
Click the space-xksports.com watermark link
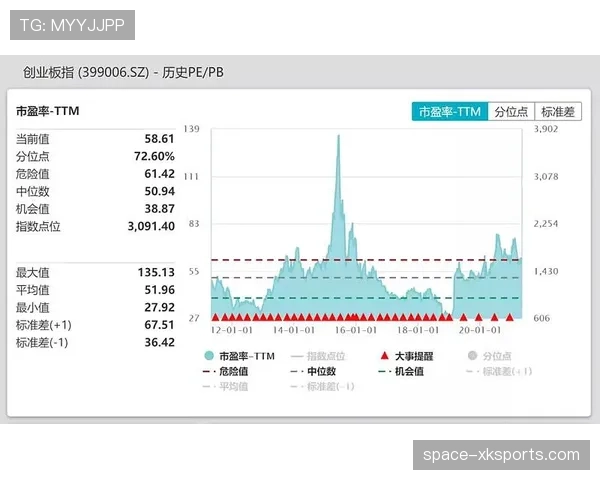(501, 455)
